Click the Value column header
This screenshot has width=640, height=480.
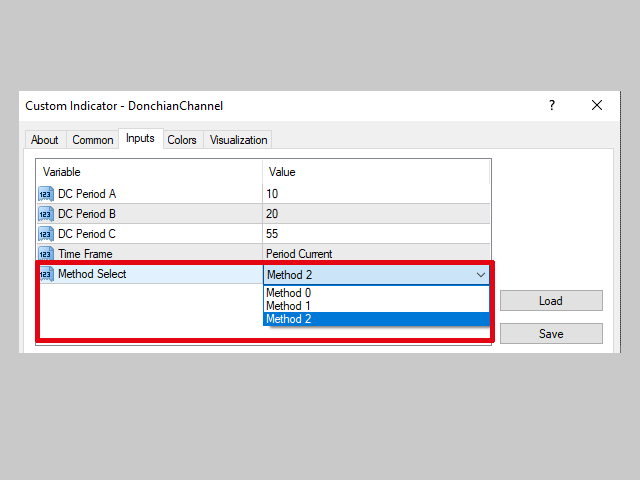coord(376,172)
